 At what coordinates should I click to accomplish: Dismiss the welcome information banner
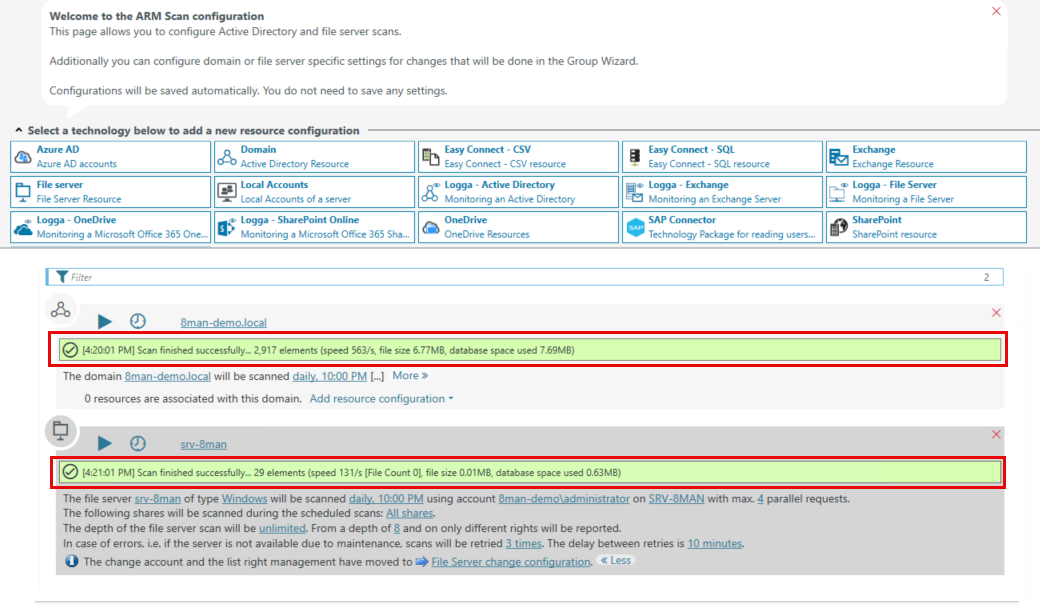[x=996, y=11]
